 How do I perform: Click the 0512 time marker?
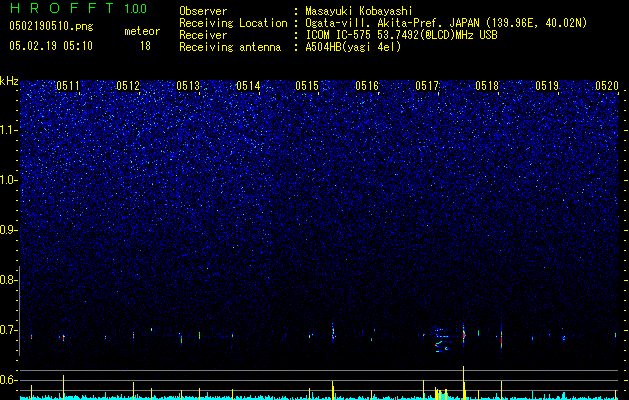[x=128, y=86]
